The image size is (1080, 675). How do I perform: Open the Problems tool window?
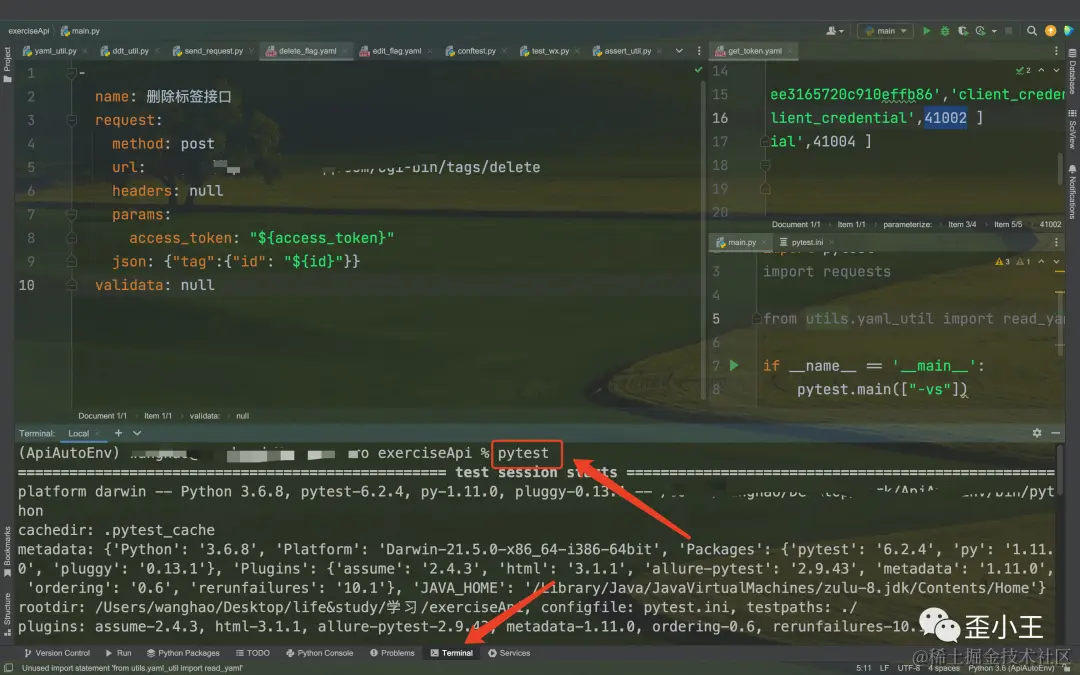pos(392,653)
